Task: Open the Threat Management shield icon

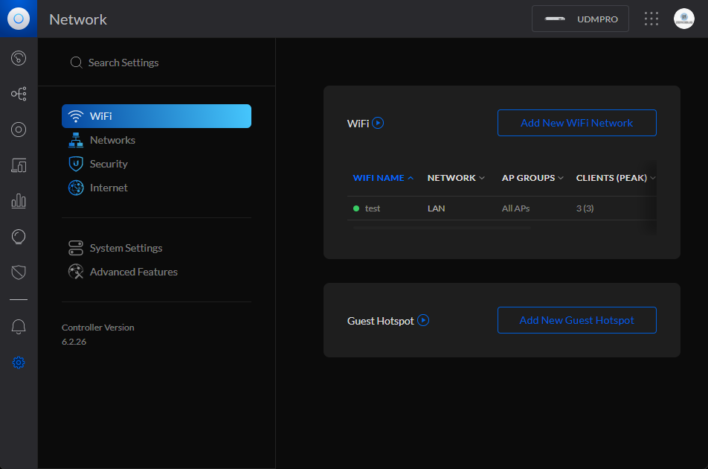Action: [x=18, y=272]
